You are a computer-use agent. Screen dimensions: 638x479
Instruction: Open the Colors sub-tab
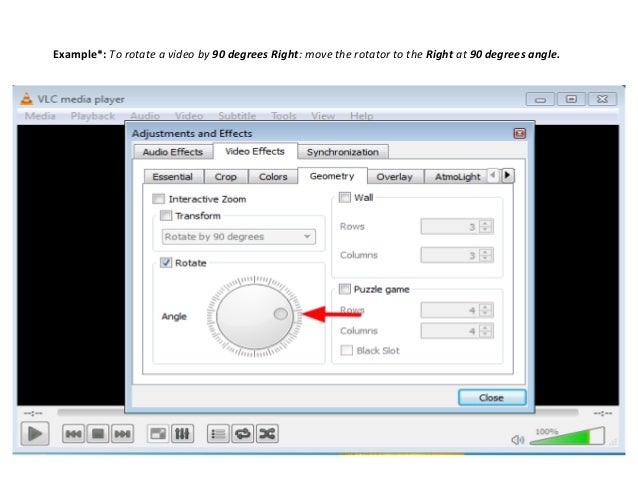pyautogui.click(x=273, y=177)
